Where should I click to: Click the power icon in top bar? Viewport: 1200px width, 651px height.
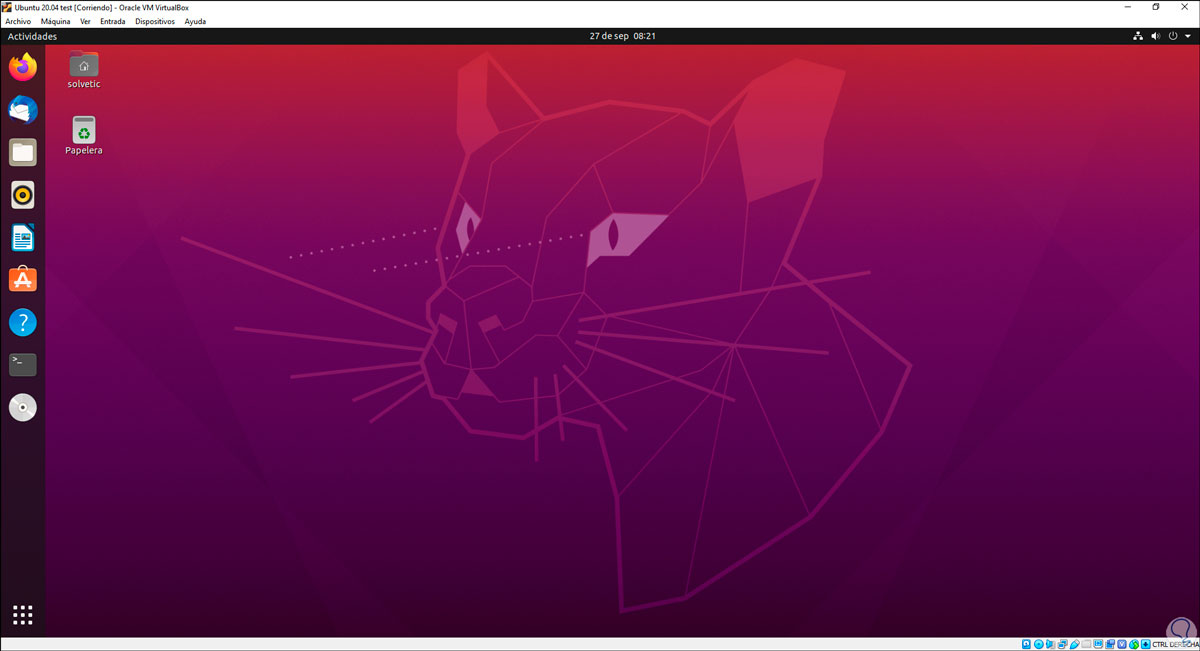[x=1172, y=36]
